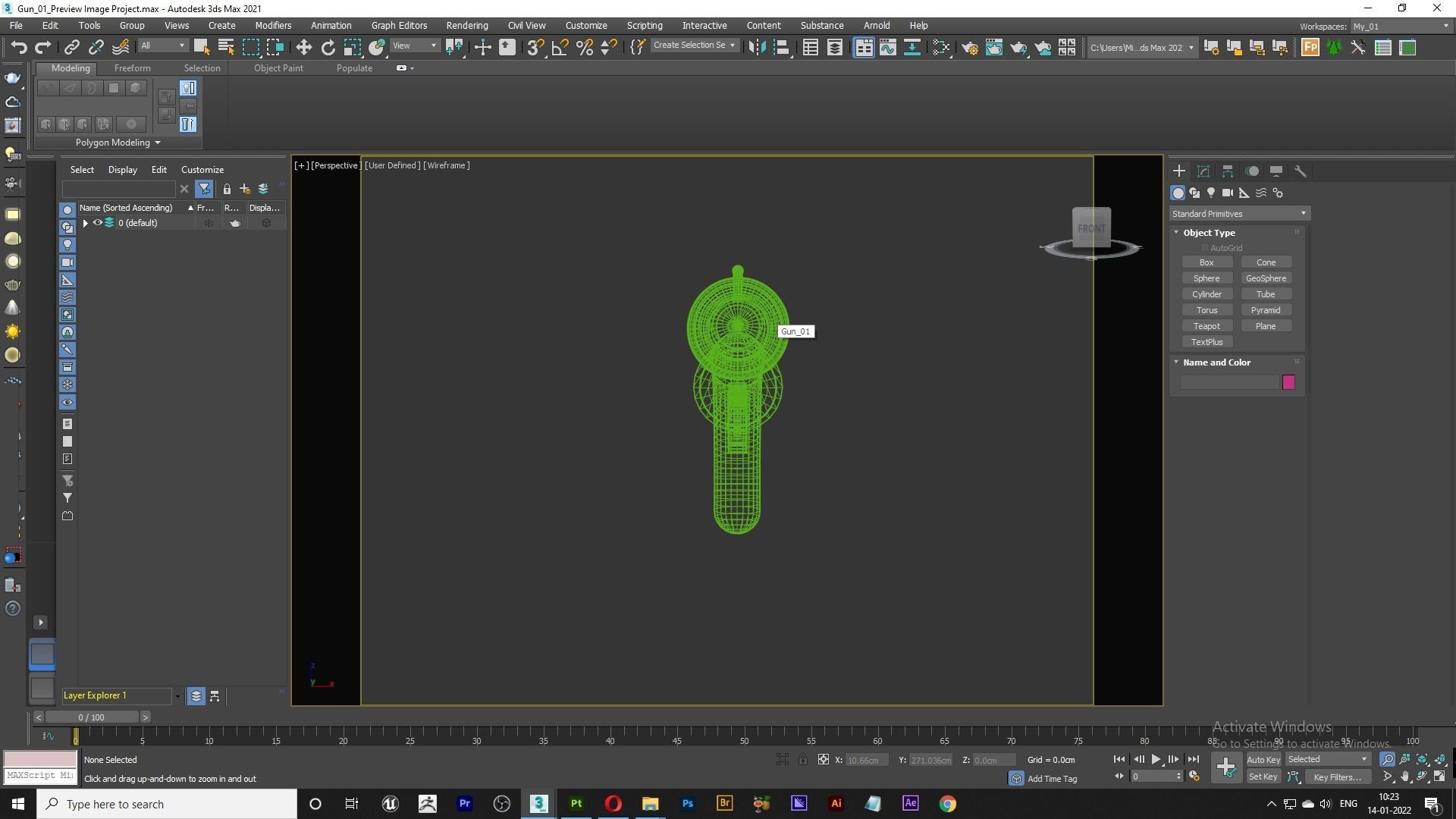The width and height of the screenshot is (1456, 819).
Task: Open the Utilities wrench panel icon
Action: click(x=1301, y=171)
